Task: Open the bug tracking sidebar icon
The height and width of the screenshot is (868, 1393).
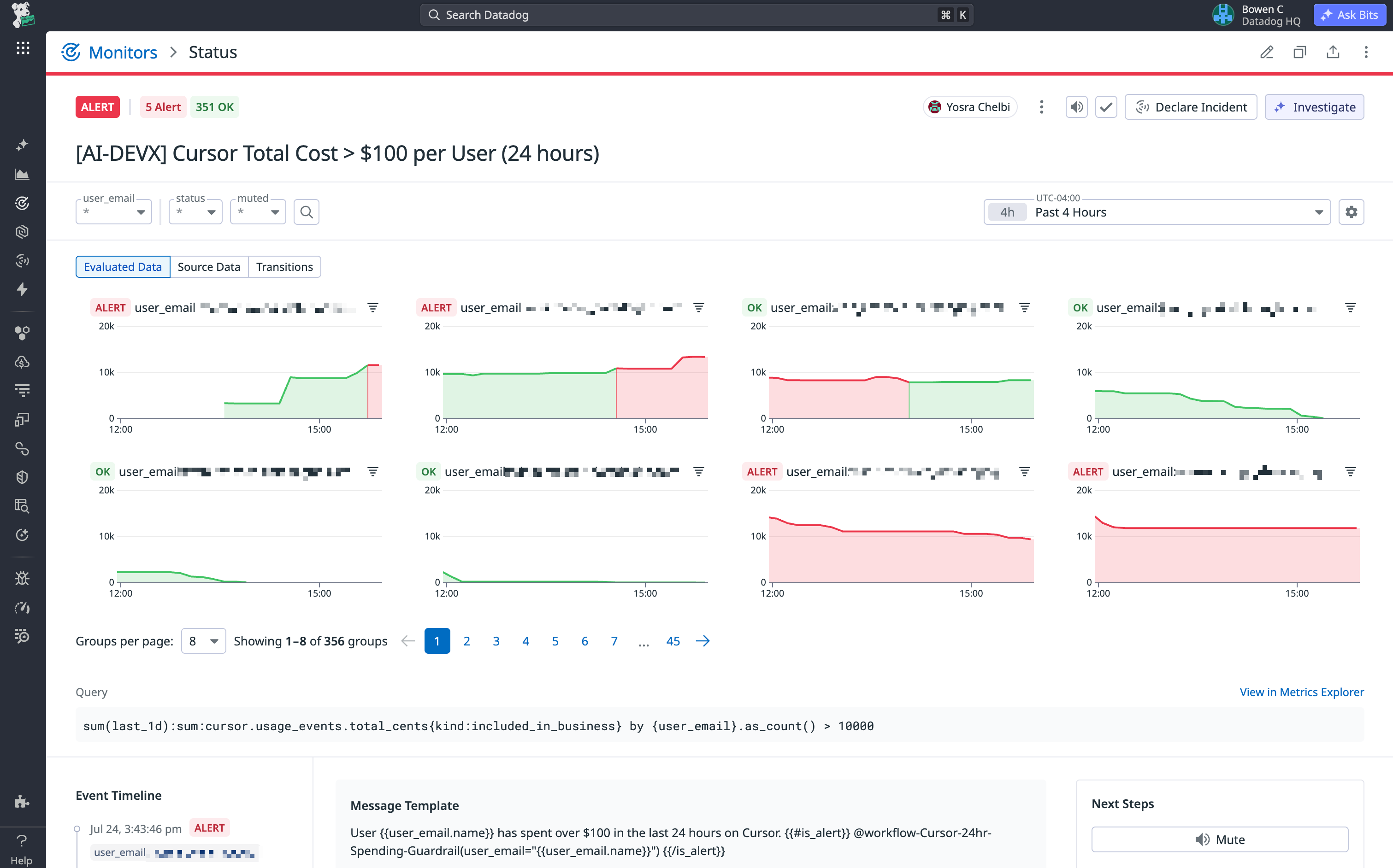Action: (x=23, y=578)
